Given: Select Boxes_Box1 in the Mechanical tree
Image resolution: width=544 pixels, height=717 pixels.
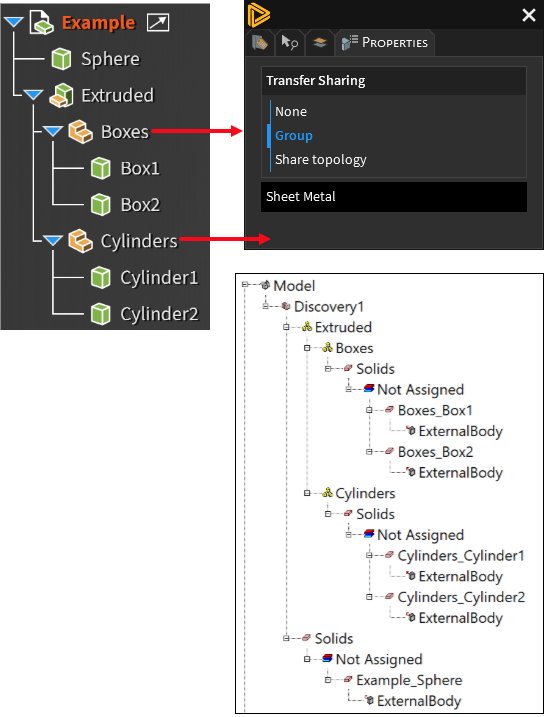Looking at the screenshot, I should [x=435, y=410].
